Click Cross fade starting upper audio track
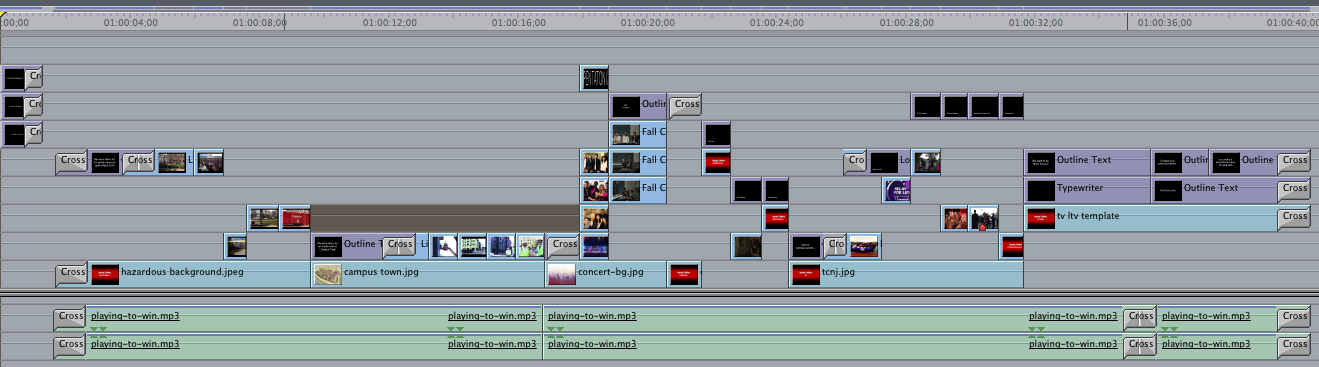 pos(70,318)
